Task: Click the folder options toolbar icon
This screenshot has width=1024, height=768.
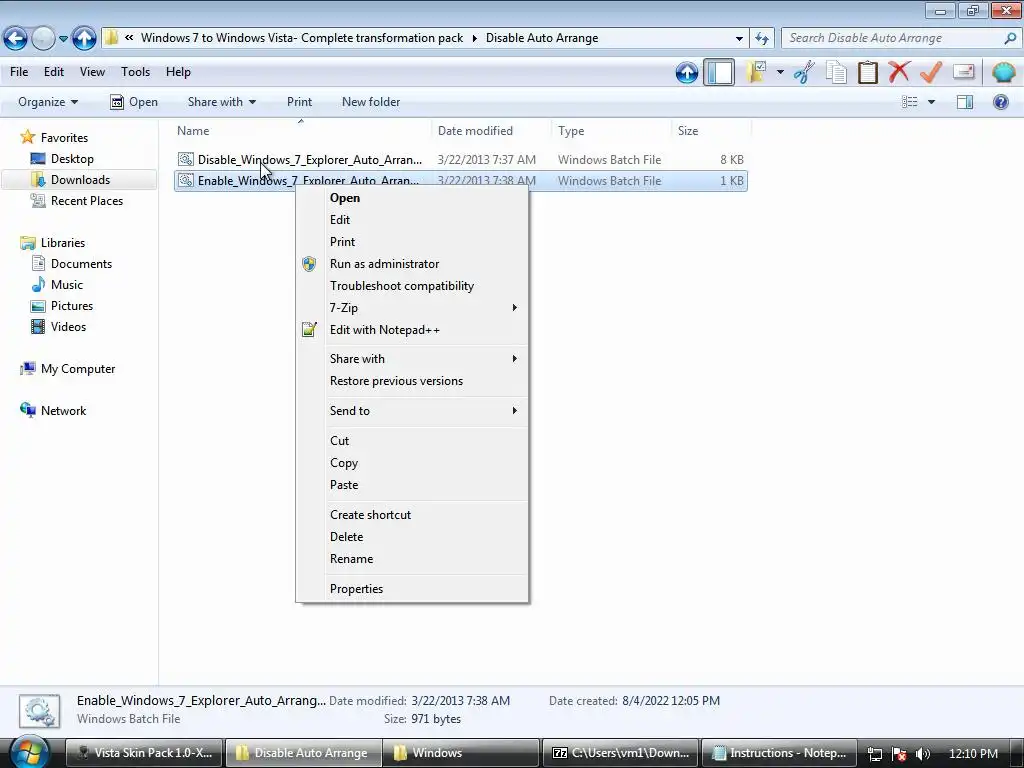Action: point(757,72)
